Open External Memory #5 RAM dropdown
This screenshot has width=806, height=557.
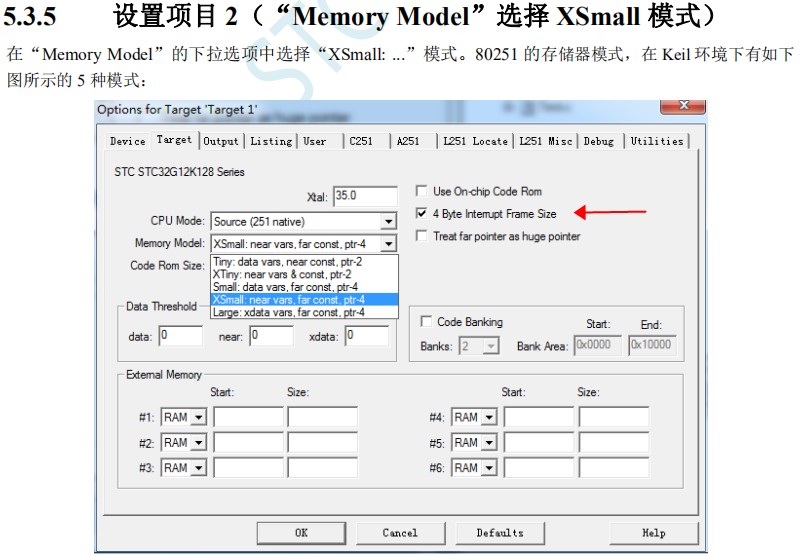(x=489, y=442)
